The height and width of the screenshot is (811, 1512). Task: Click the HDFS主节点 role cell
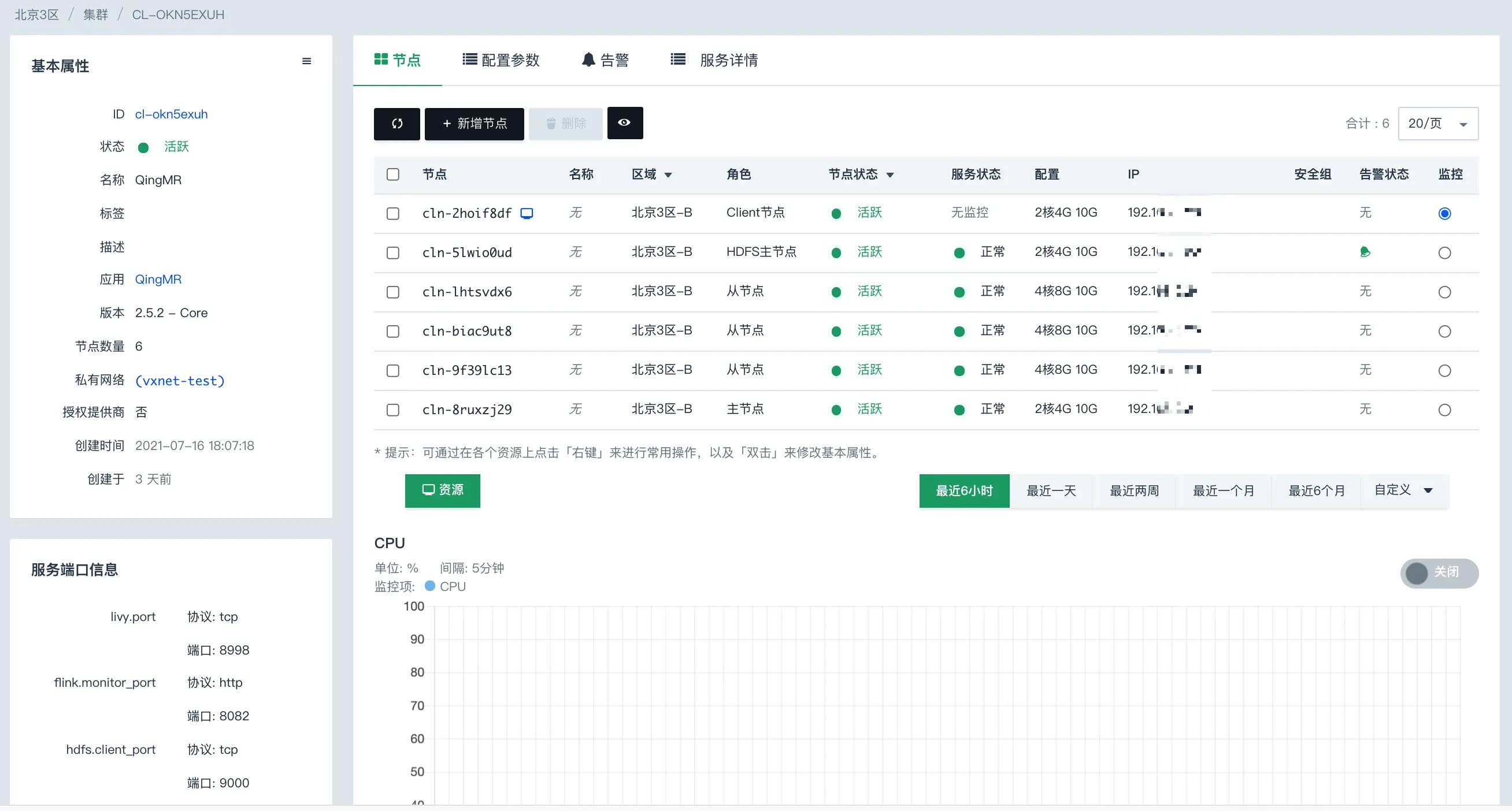(x=761, y=252)
